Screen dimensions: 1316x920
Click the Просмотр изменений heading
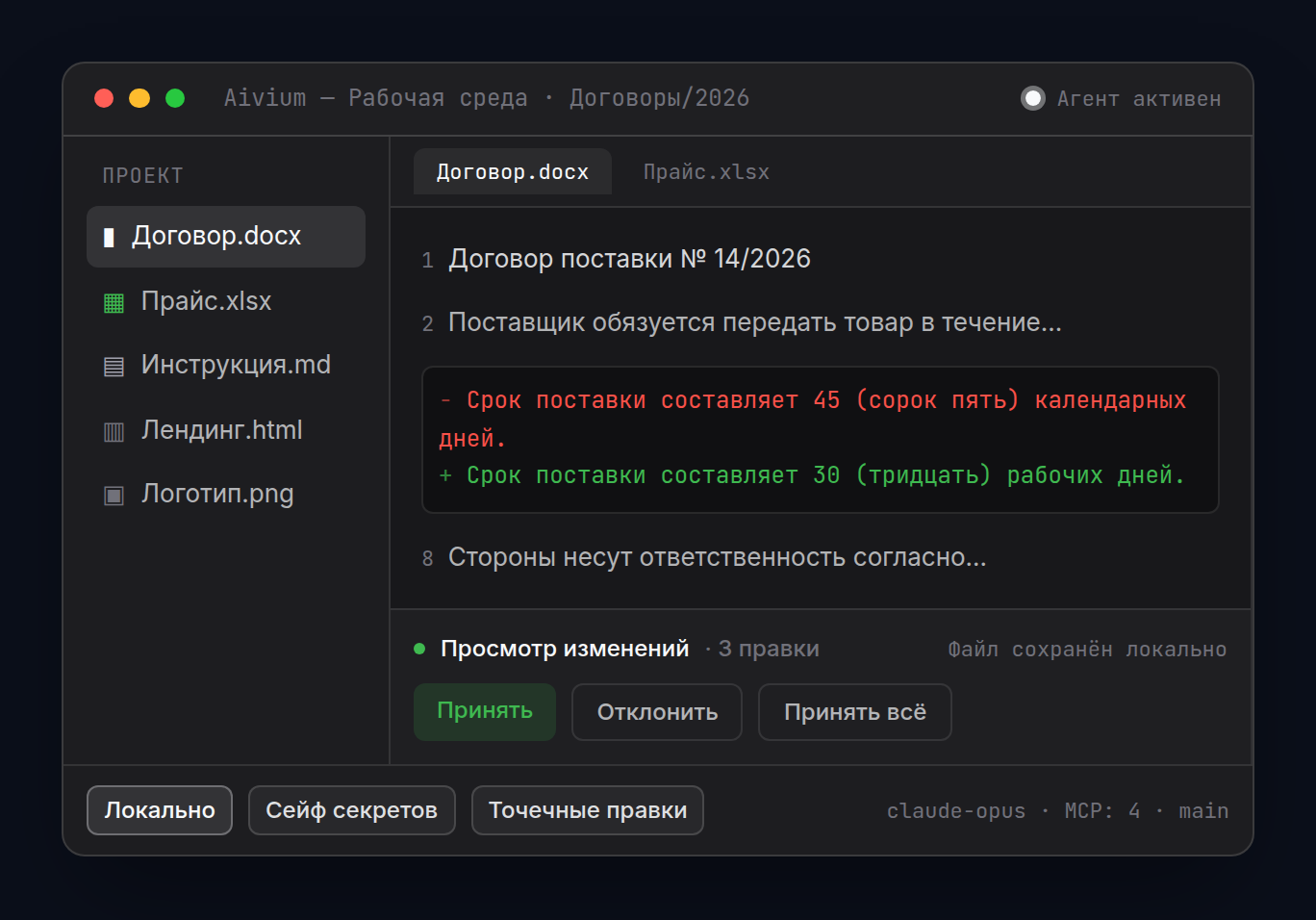565,650
